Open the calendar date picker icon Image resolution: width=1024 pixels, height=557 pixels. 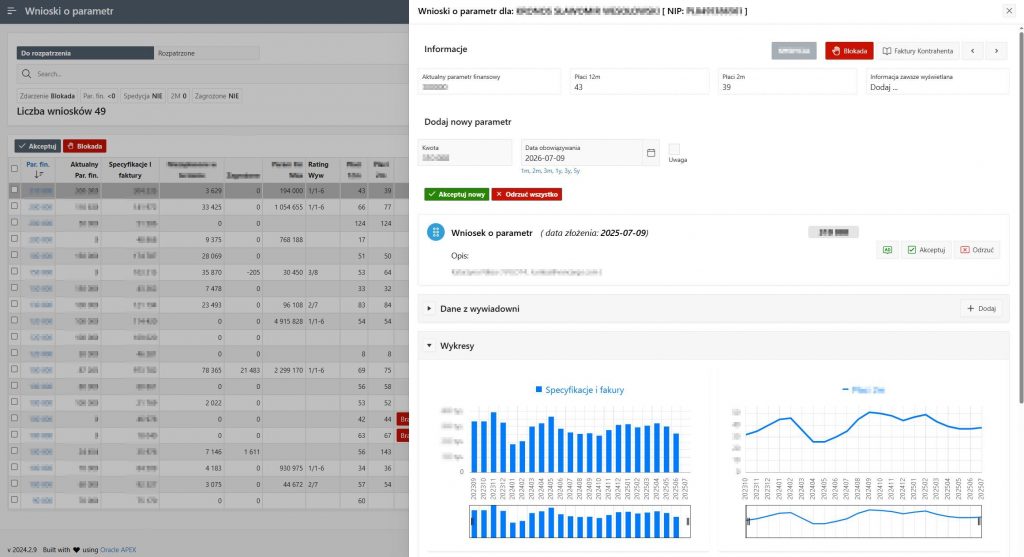pos(650,153)
